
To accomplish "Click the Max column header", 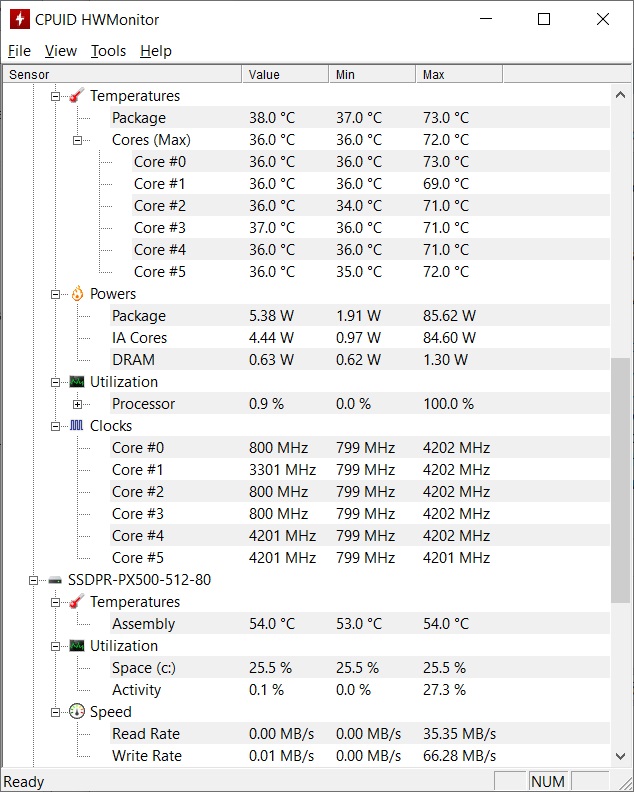I will 458,75.
